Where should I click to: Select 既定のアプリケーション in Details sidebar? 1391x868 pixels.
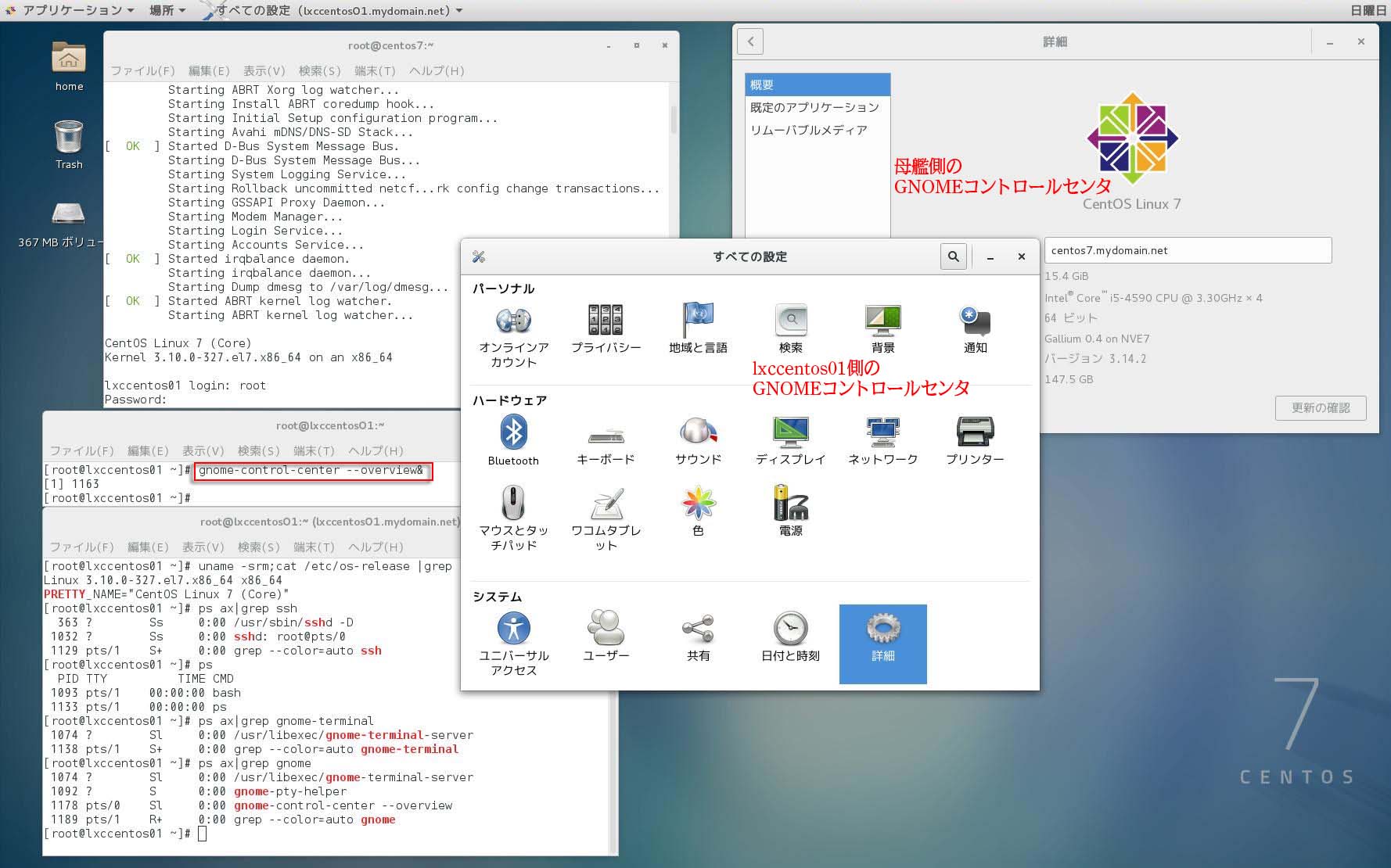(x=818, y=107)
